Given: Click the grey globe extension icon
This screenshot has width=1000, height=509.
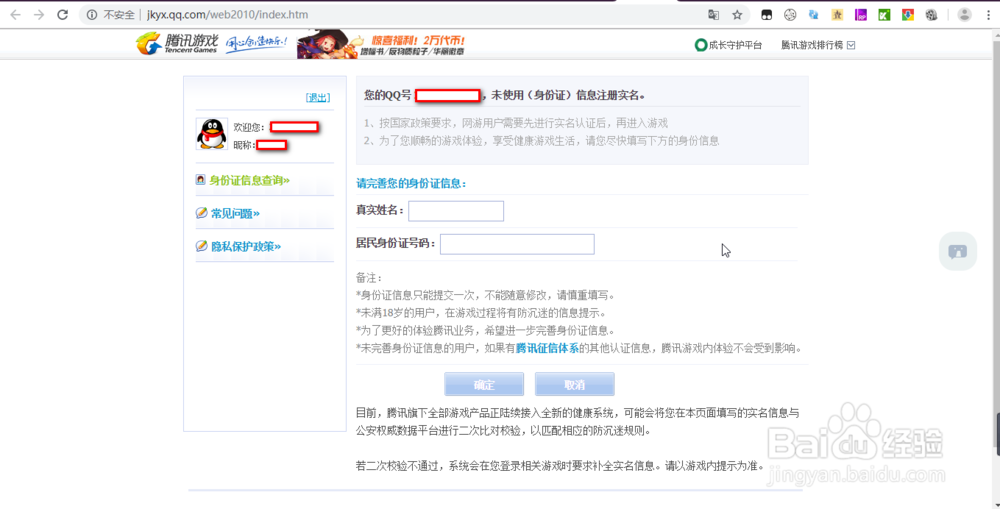Looking at the screenshot, I should (931, 15).
